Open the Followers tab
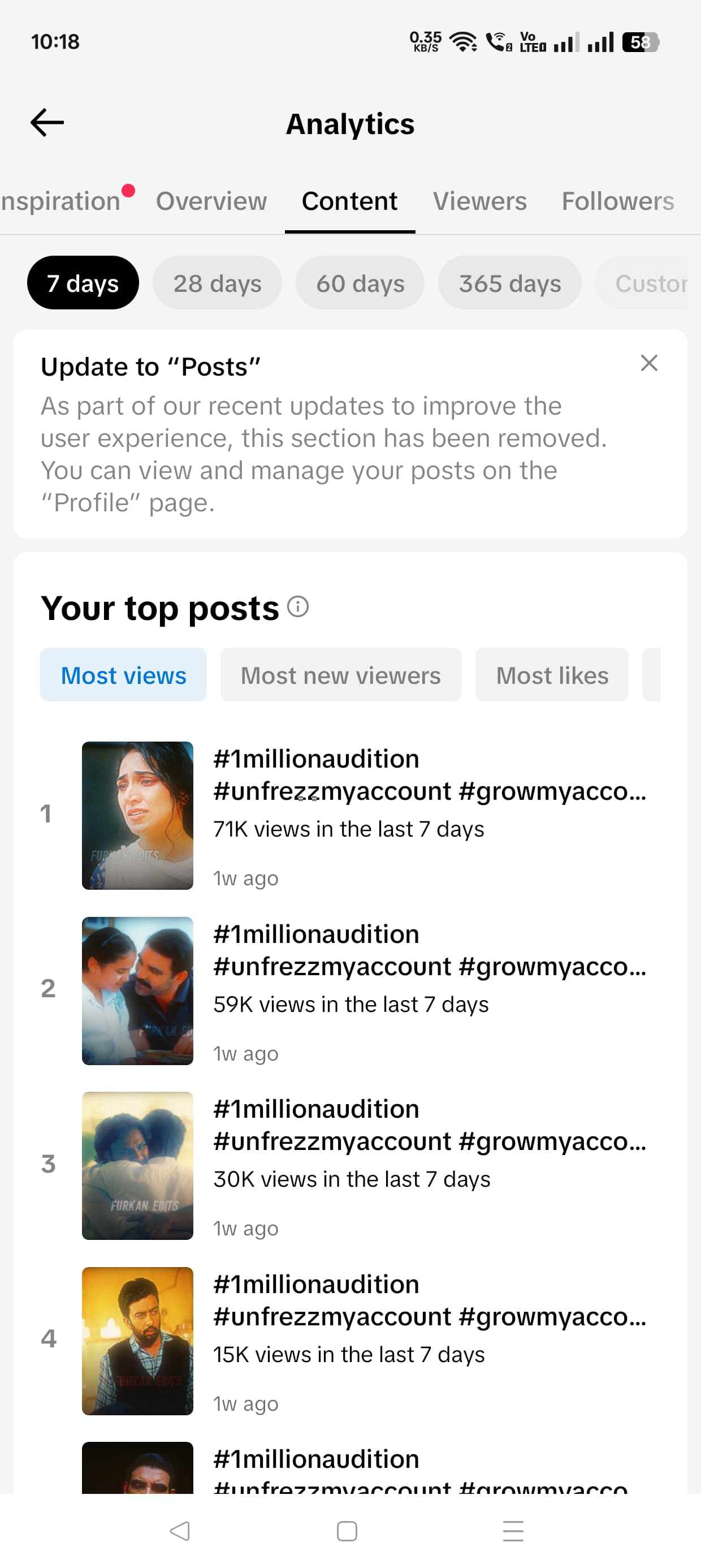 (618, 201)
